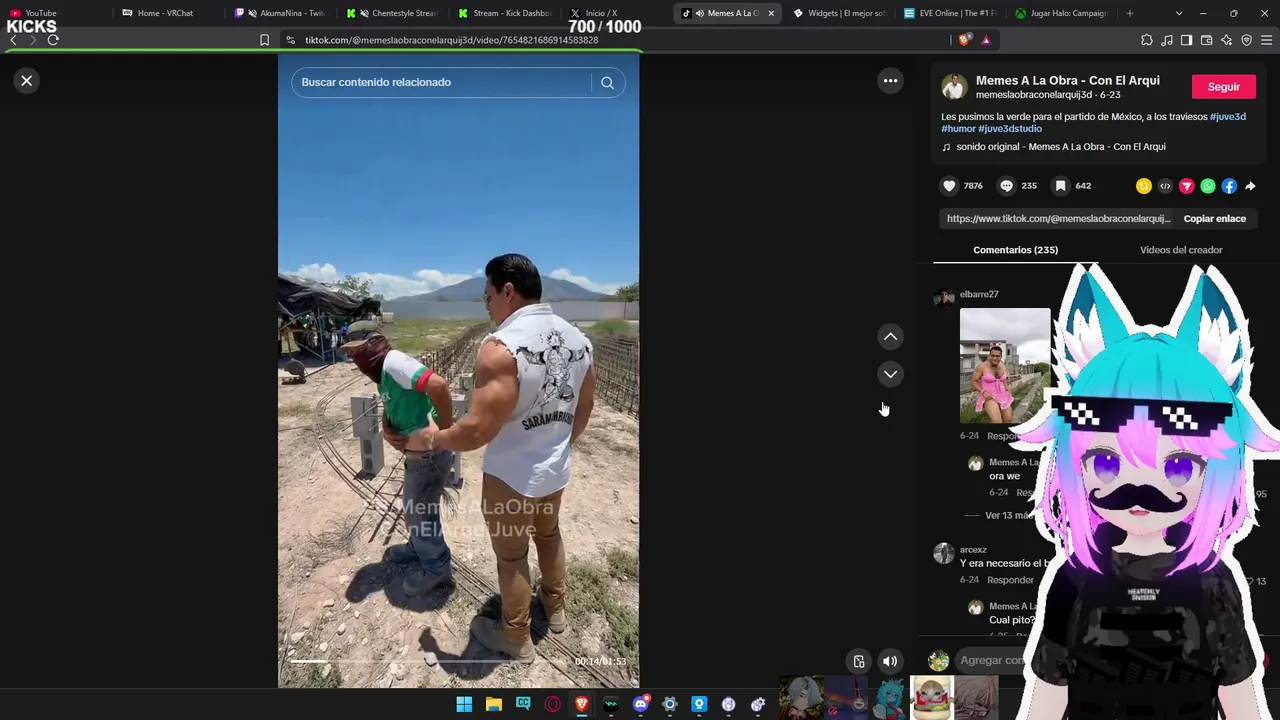Open the #juve3dstudio hashtag

pos(1010,129)
